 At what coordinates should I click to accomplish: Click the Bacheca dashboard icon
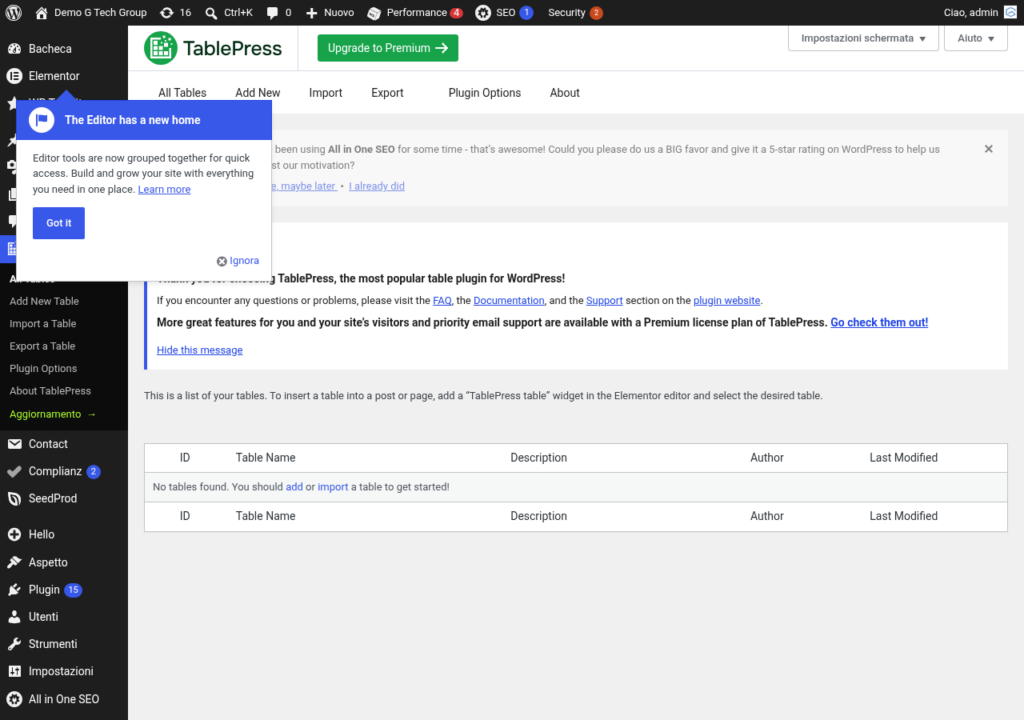tap(14, 48)
